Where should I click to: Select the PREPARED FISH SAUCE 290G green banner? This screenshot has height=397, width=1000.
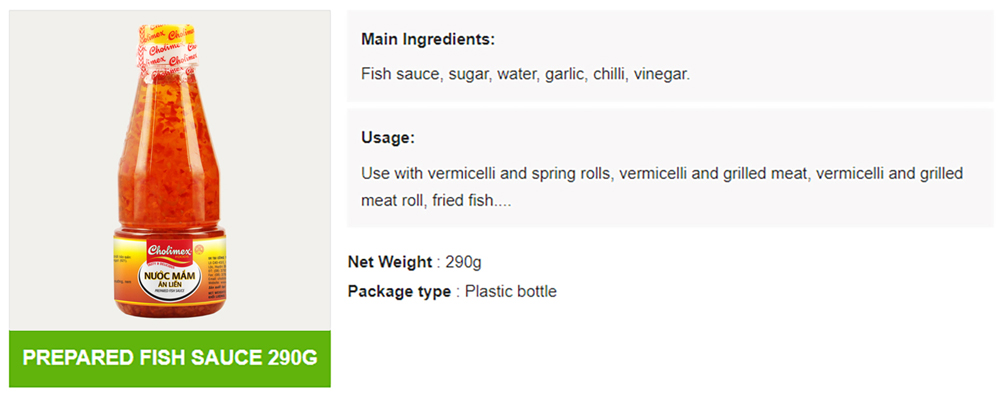170,359
